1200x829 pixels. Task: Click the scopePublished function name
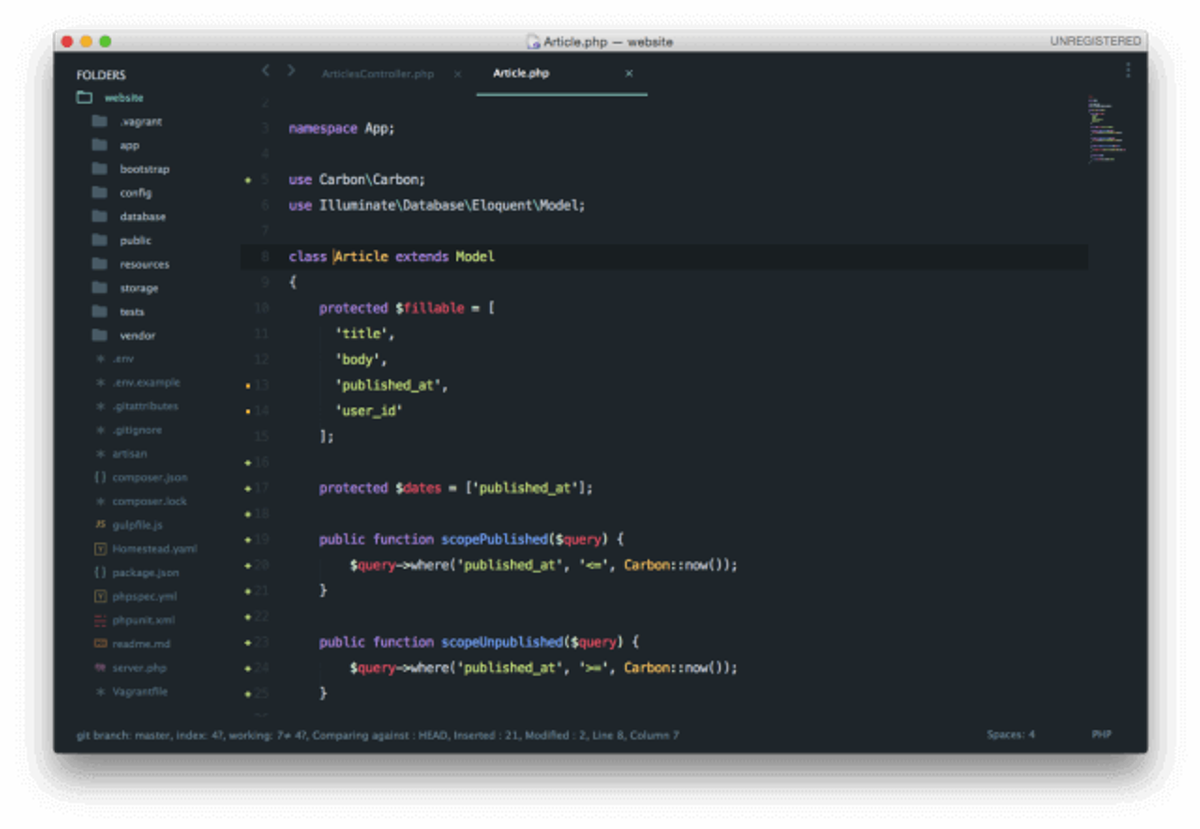tap(495, 539)
